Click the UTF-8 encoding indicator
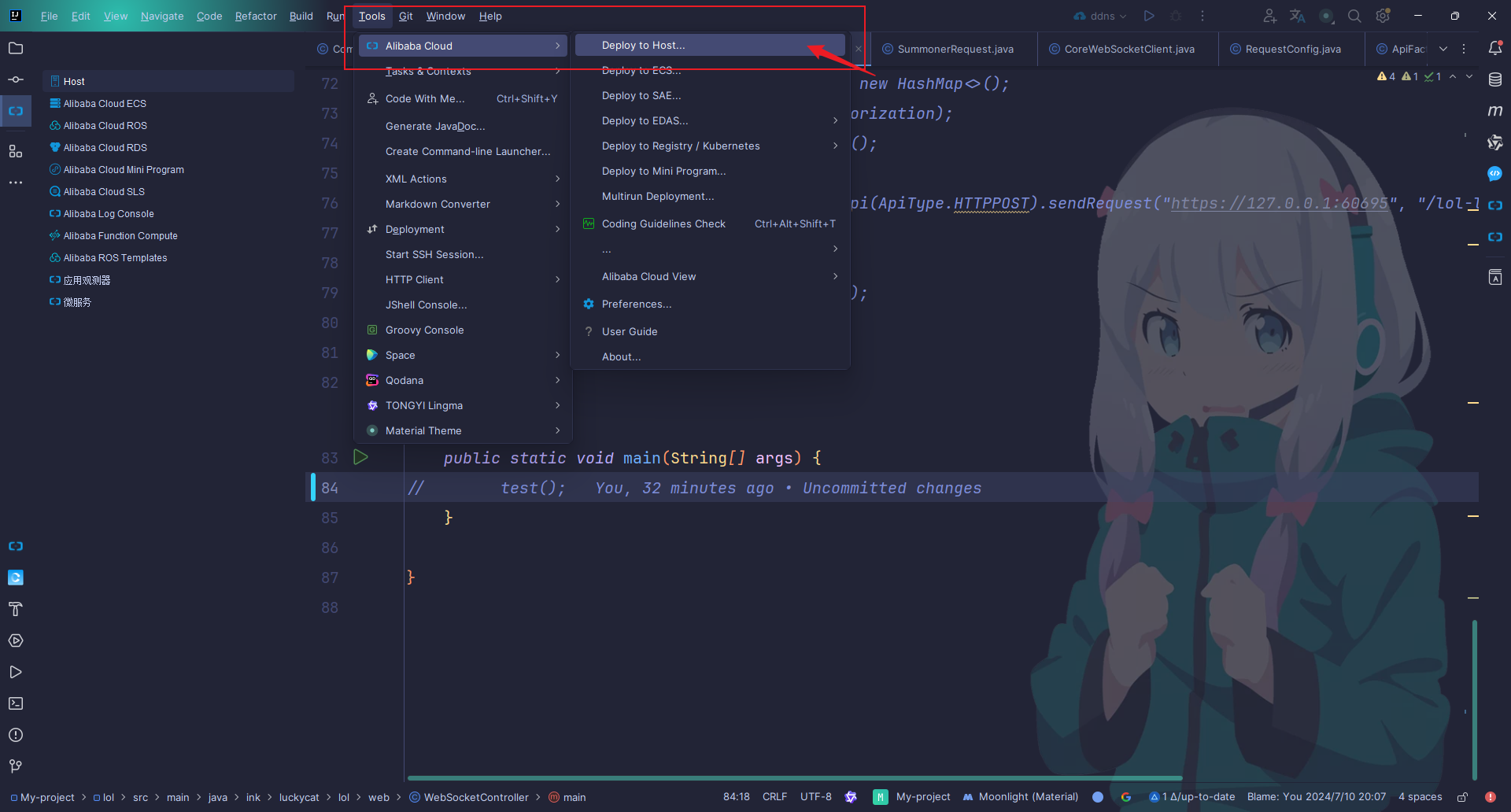 816,797
